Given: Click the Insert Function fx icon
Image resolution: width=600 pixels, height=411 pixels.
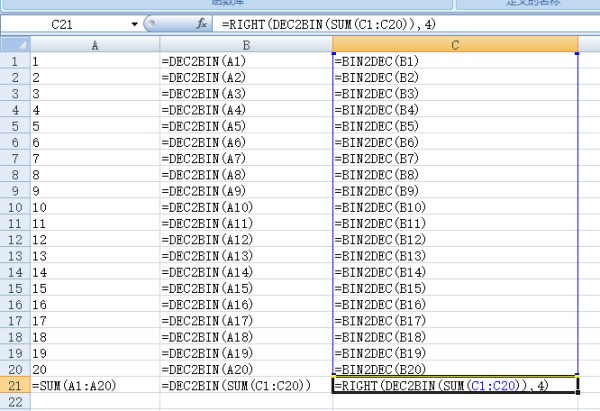Looking at the screenshot, I should point(202,23).
